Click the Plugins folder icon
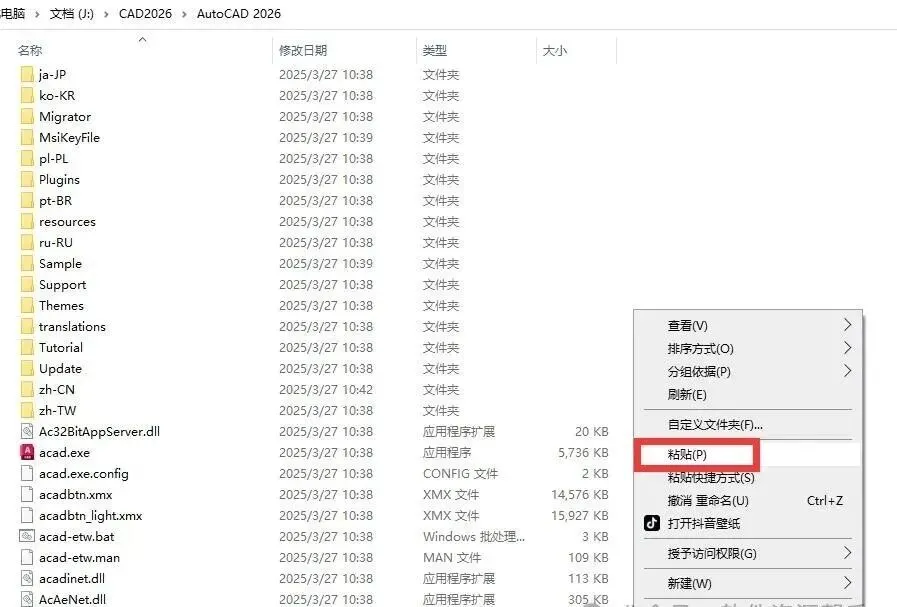The width and height of the screenshot is (897, 607). point(27,180)
